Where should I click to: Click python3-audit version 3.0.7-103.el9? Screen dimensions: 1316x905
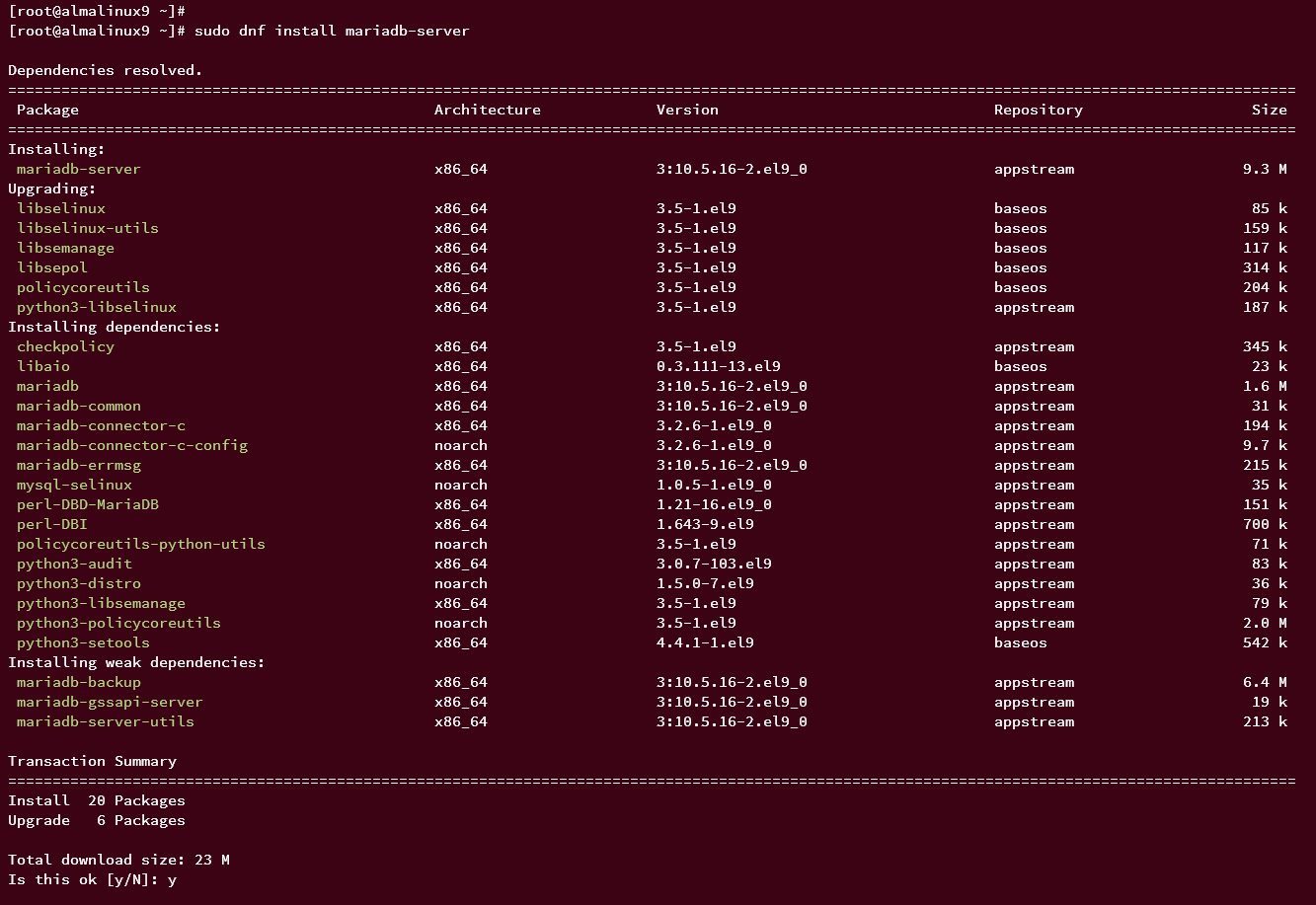[x=714, y=564]
